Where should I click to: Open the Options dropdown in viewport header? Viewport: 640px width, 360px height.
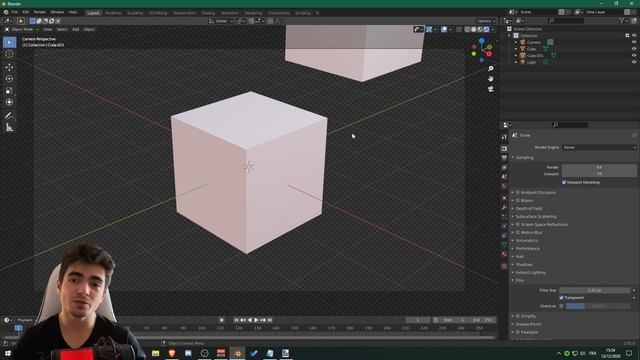[x=486, y=21]
